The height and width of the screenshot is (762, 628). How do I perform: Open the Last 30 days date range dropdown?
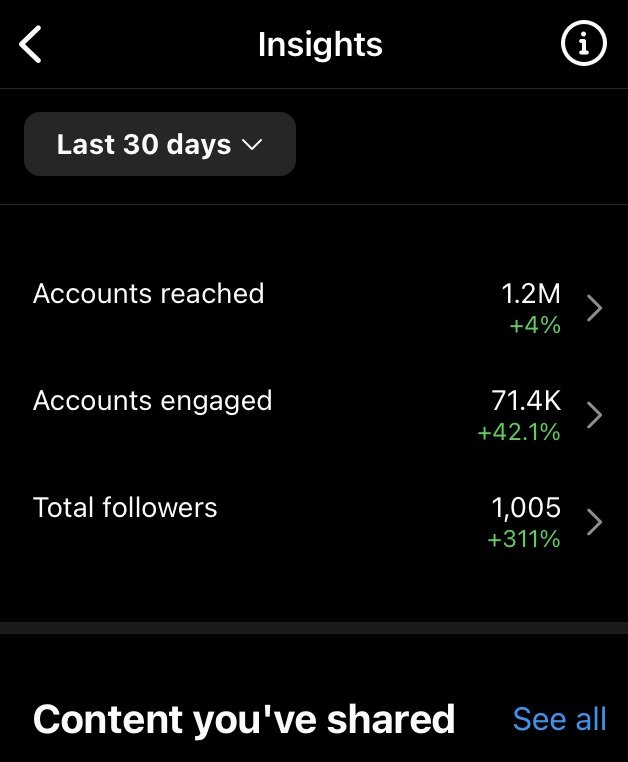click(159, 144)
